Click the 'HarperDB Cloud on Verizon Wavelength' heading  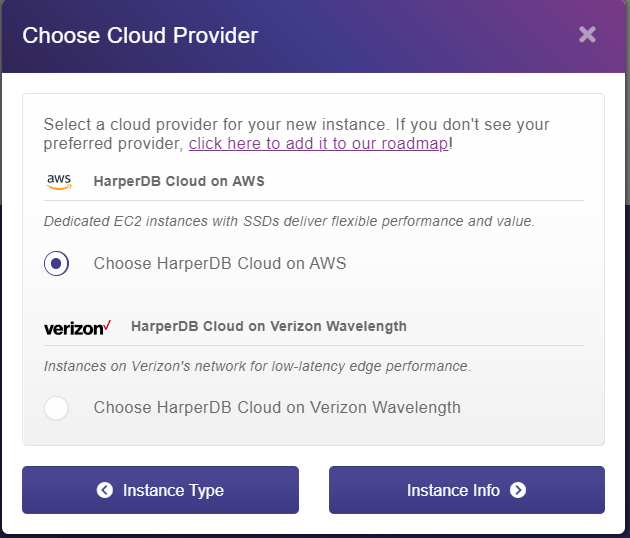[x=268, y=326]
